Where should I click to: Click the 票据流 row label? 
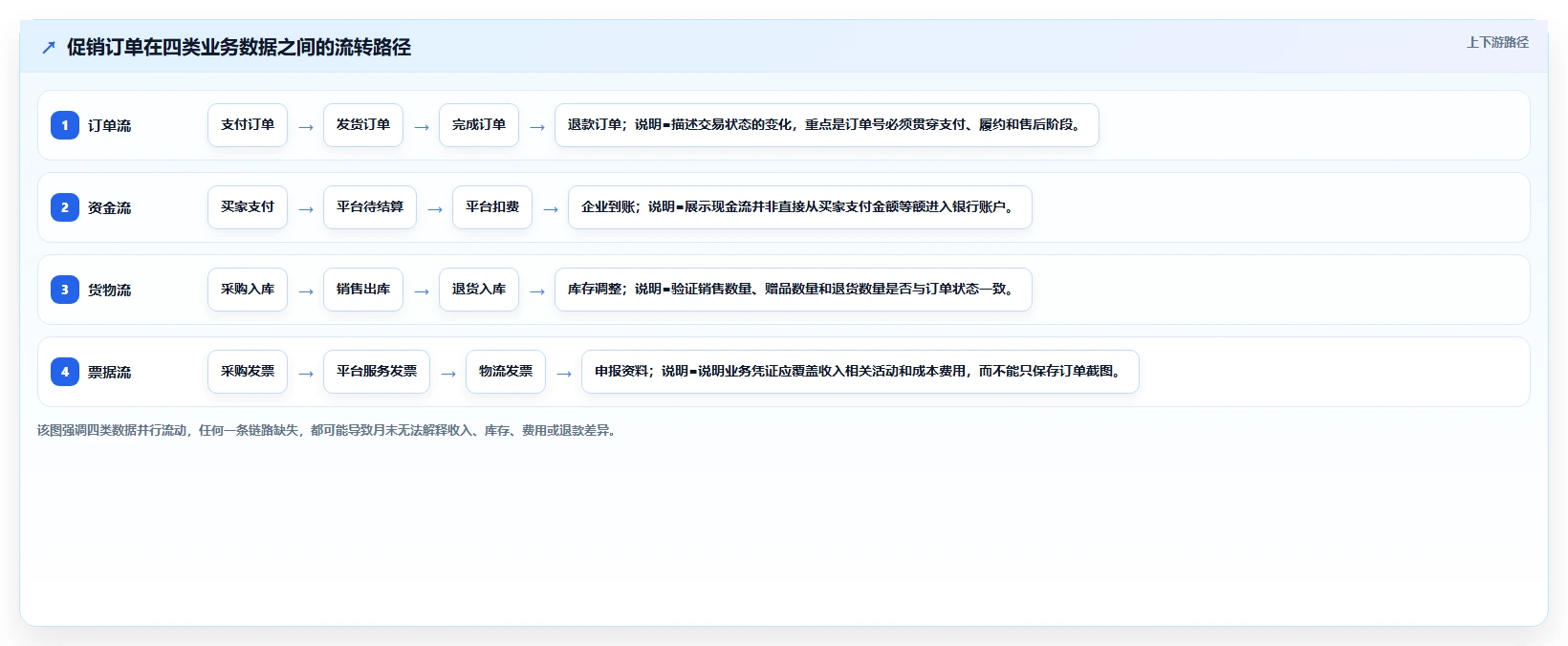109,372
